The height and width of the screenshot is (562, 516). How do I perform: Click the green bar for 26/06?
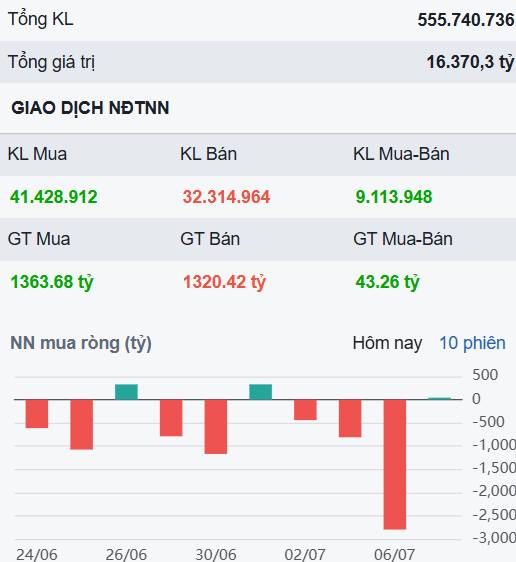pyautogui.click(x=126, y=392)
